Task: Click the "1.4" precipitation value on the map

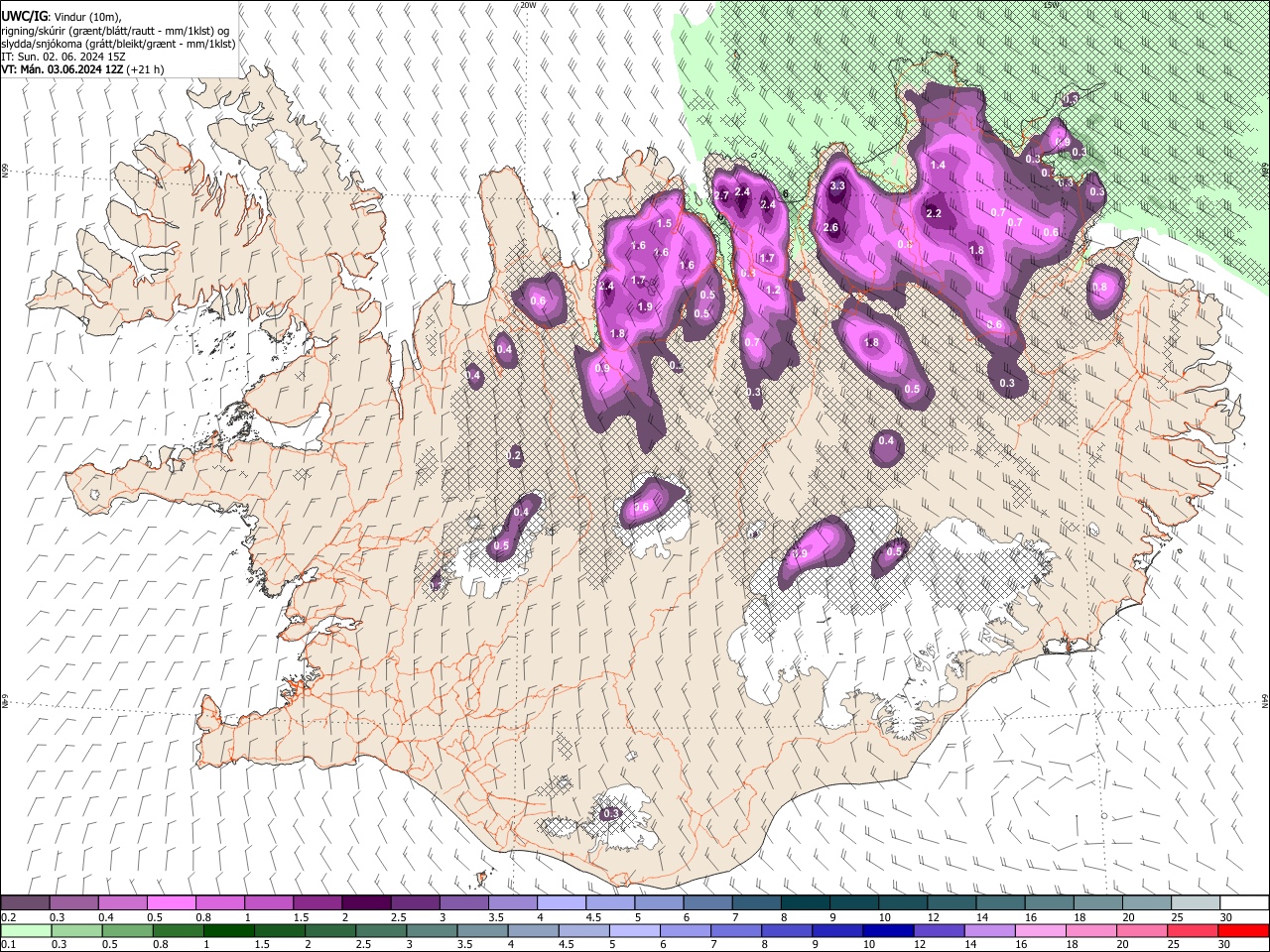Action: point(938,165)
